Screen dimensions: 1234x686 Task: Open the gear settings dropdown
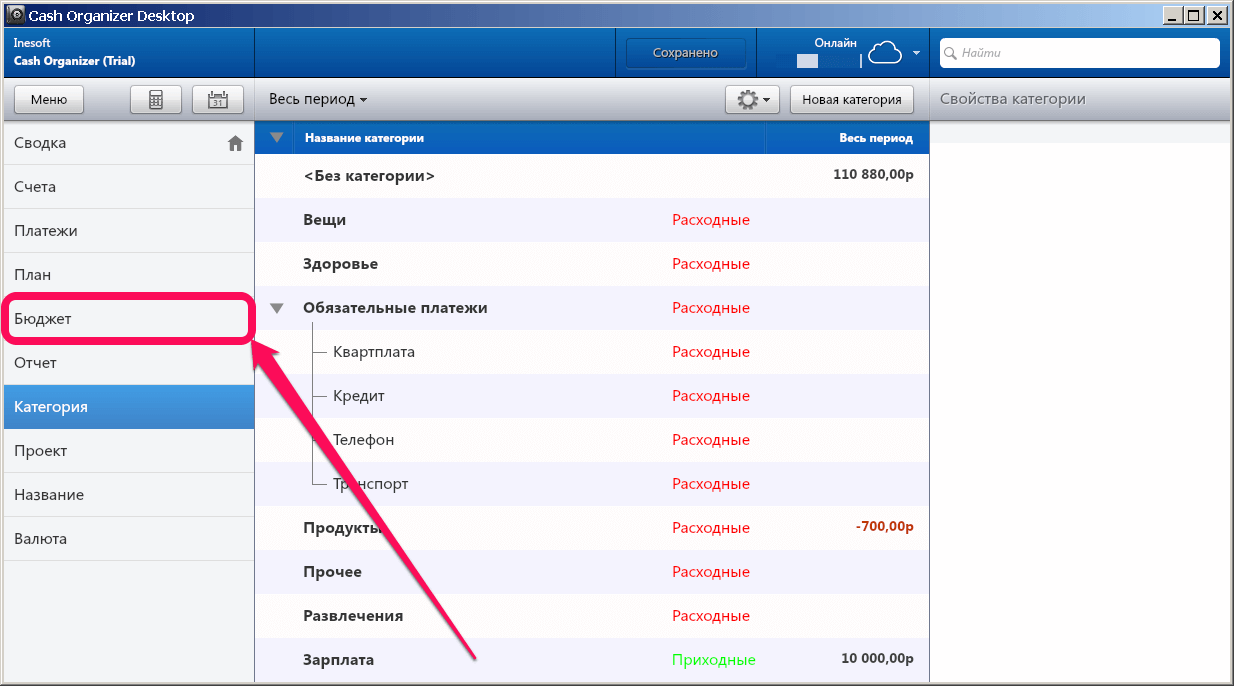[752, 99]
